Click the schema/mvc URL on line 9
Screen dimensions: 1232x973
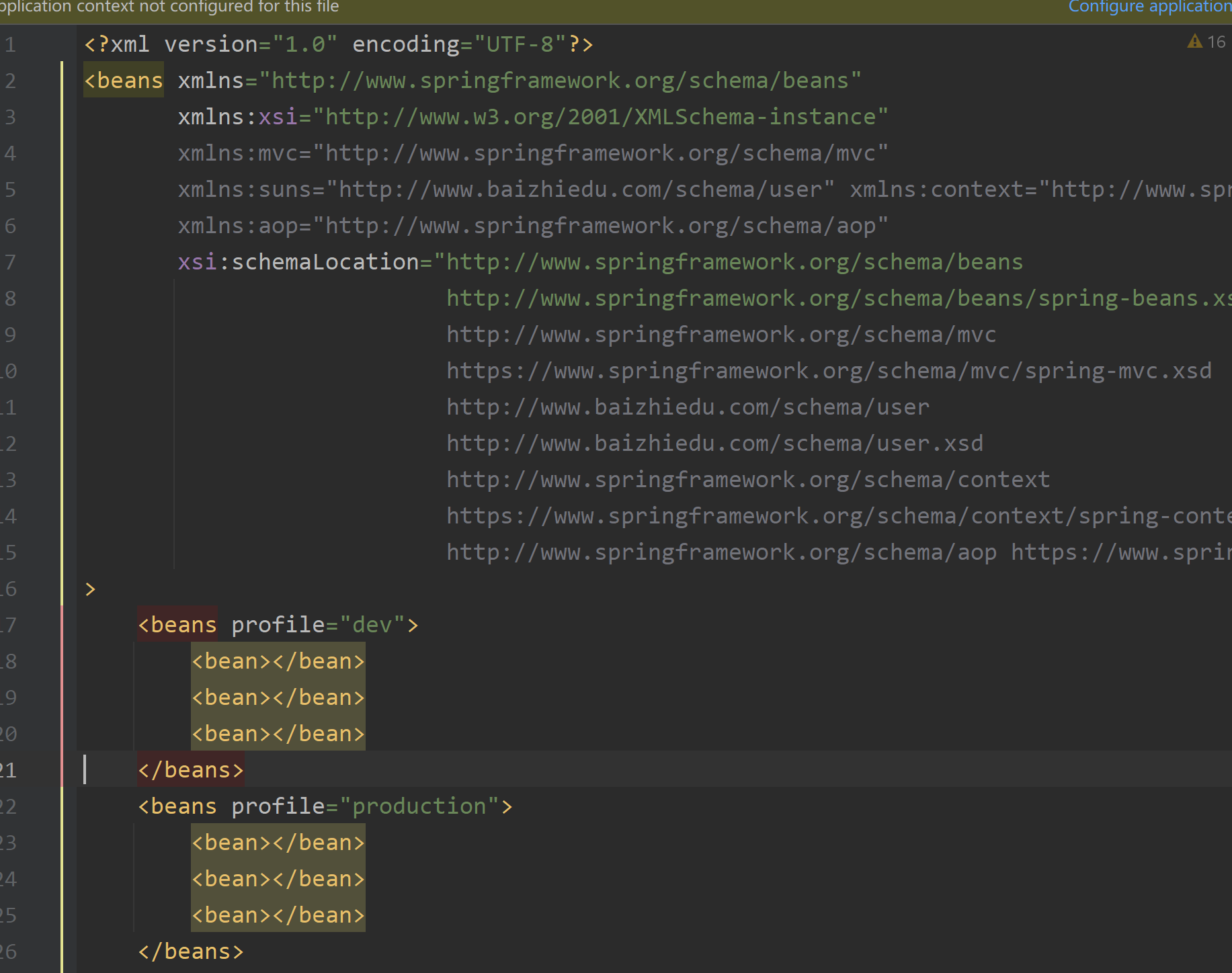(722, 335)
